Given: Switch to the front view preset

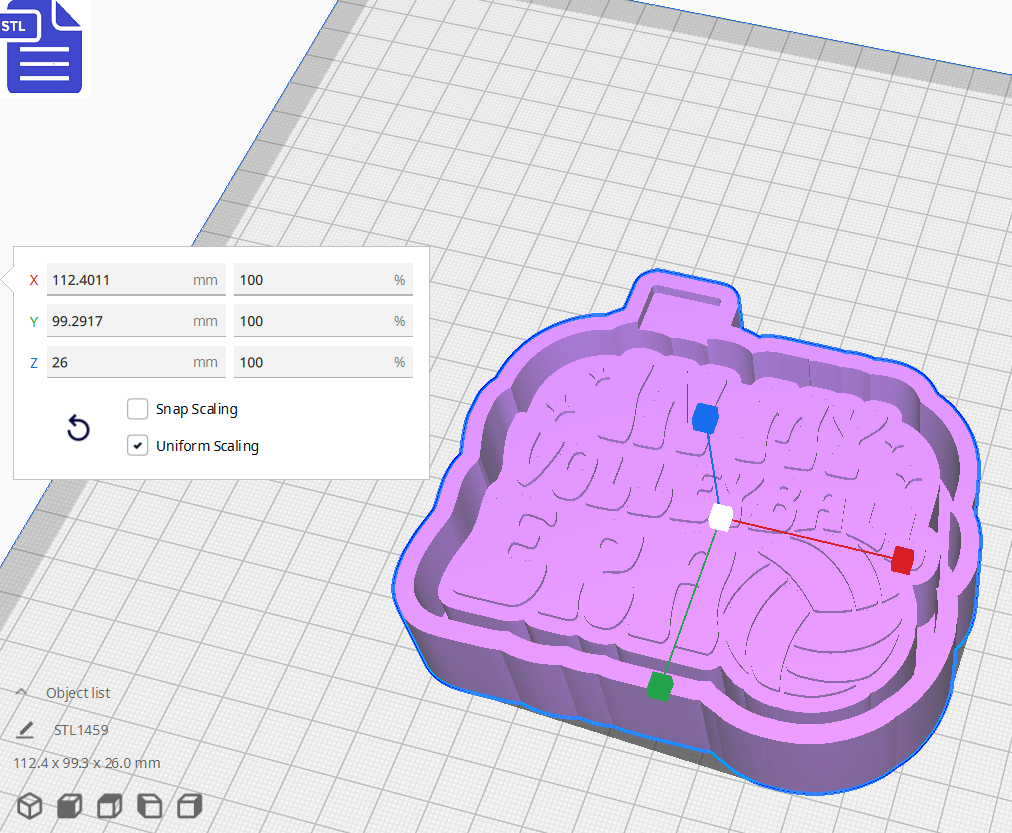Looking at the screenshot, I should click(68, 805).
